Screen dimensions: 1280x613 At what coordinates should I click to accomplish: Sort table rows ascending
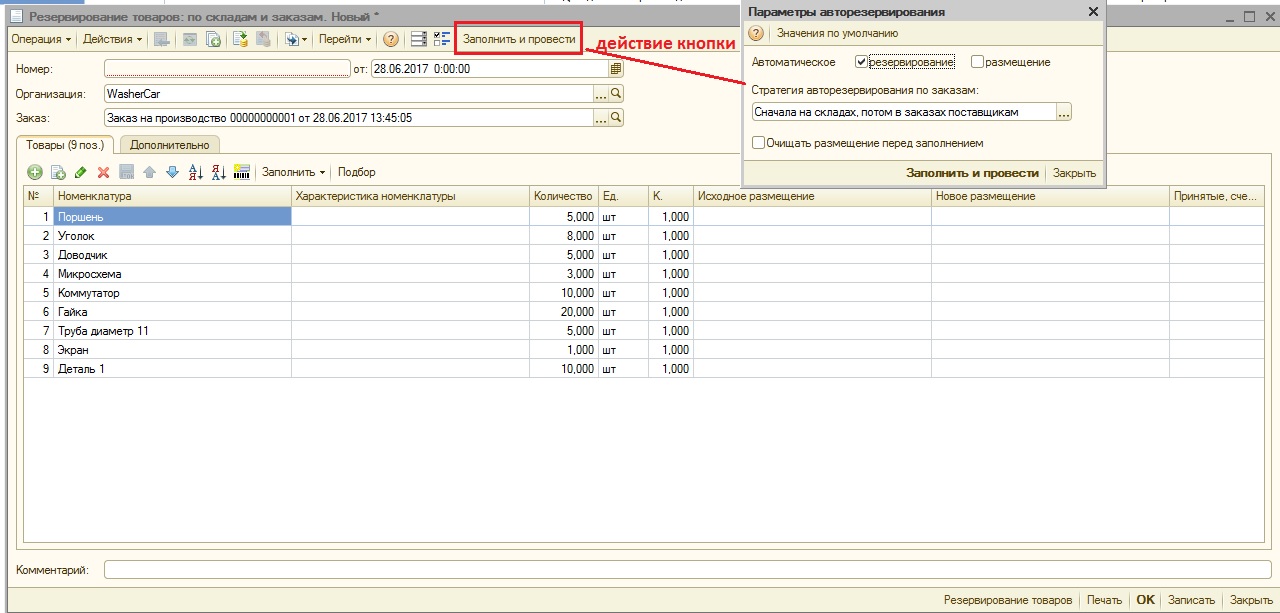coord(195,172)
